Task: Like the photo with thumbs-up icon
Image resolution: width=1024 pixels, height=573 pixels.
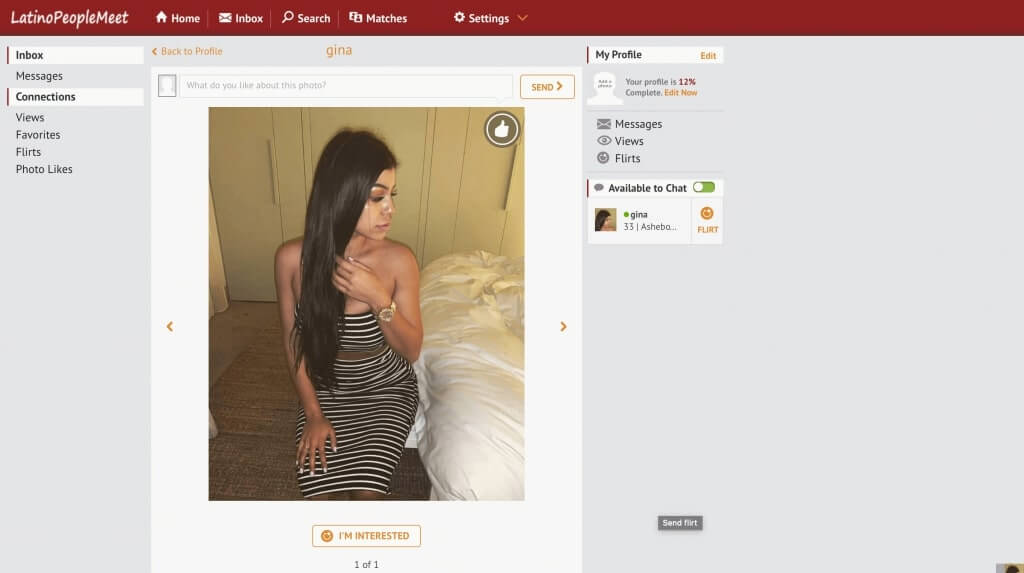Action: click(x=502, y=129)
